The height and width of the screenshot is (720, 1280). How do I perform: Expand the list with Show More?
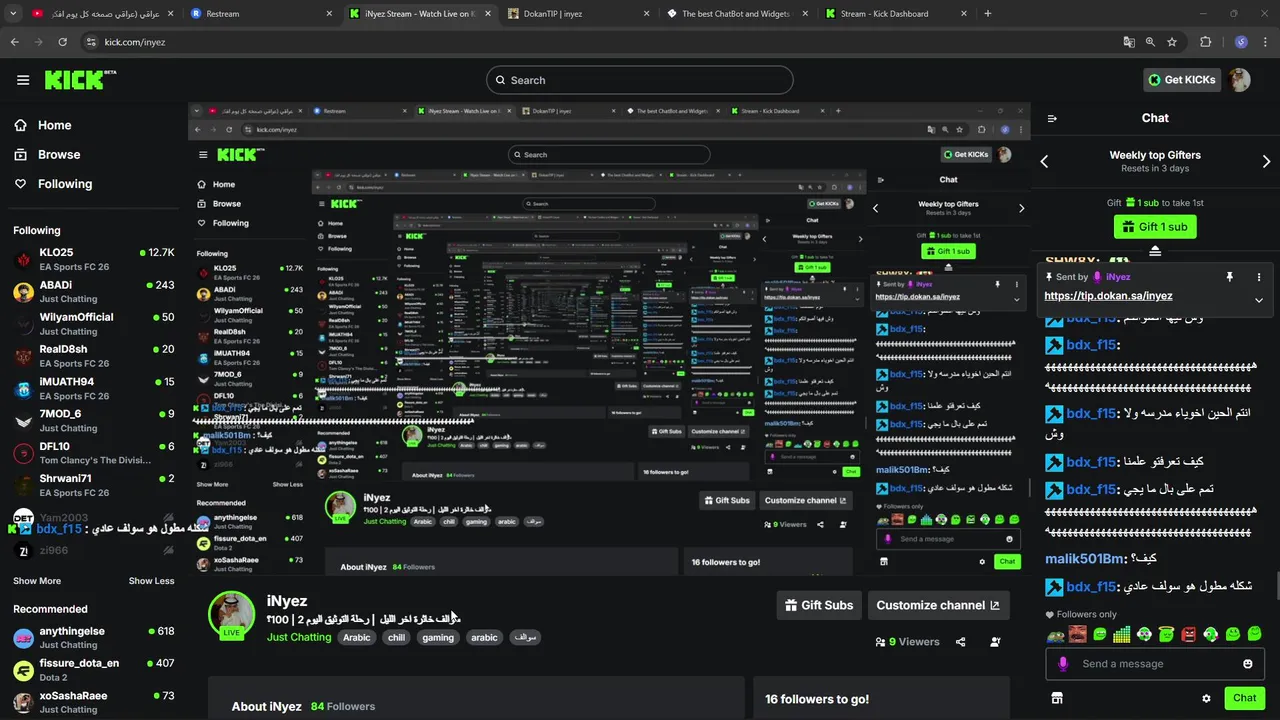pyautogui.click(x=37, y=581)
